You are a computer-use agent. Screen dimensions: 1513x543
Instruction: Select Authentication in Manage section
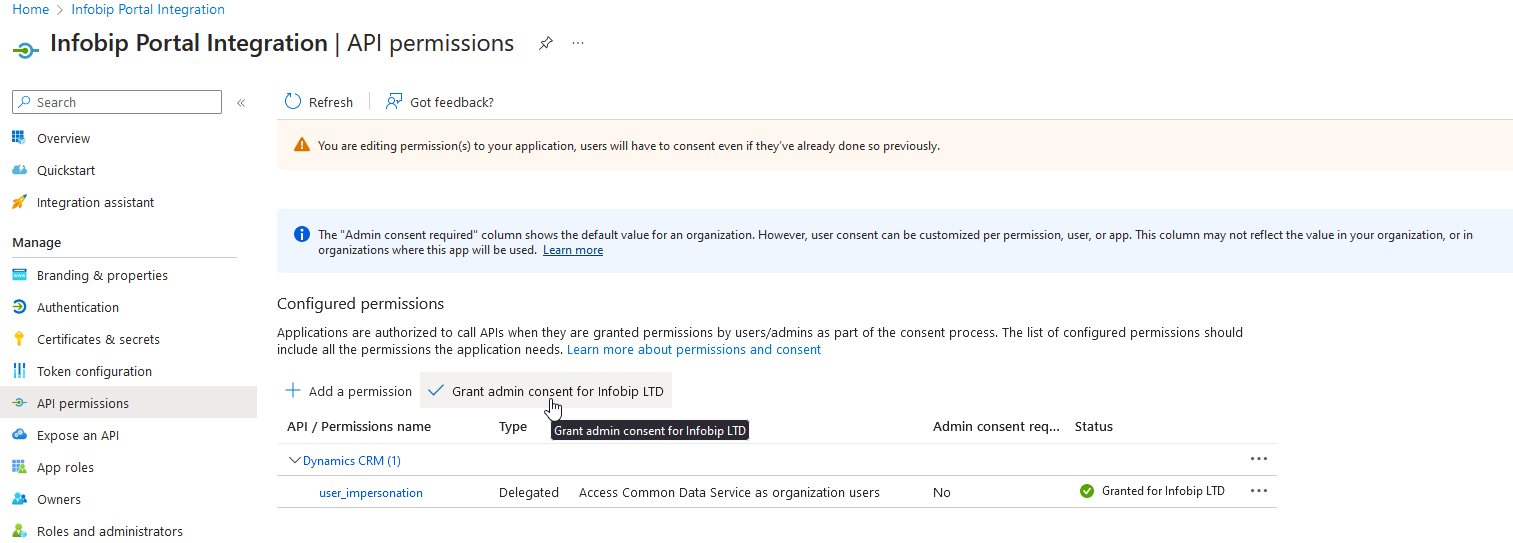pyautogui.click(x=77, y=308)
